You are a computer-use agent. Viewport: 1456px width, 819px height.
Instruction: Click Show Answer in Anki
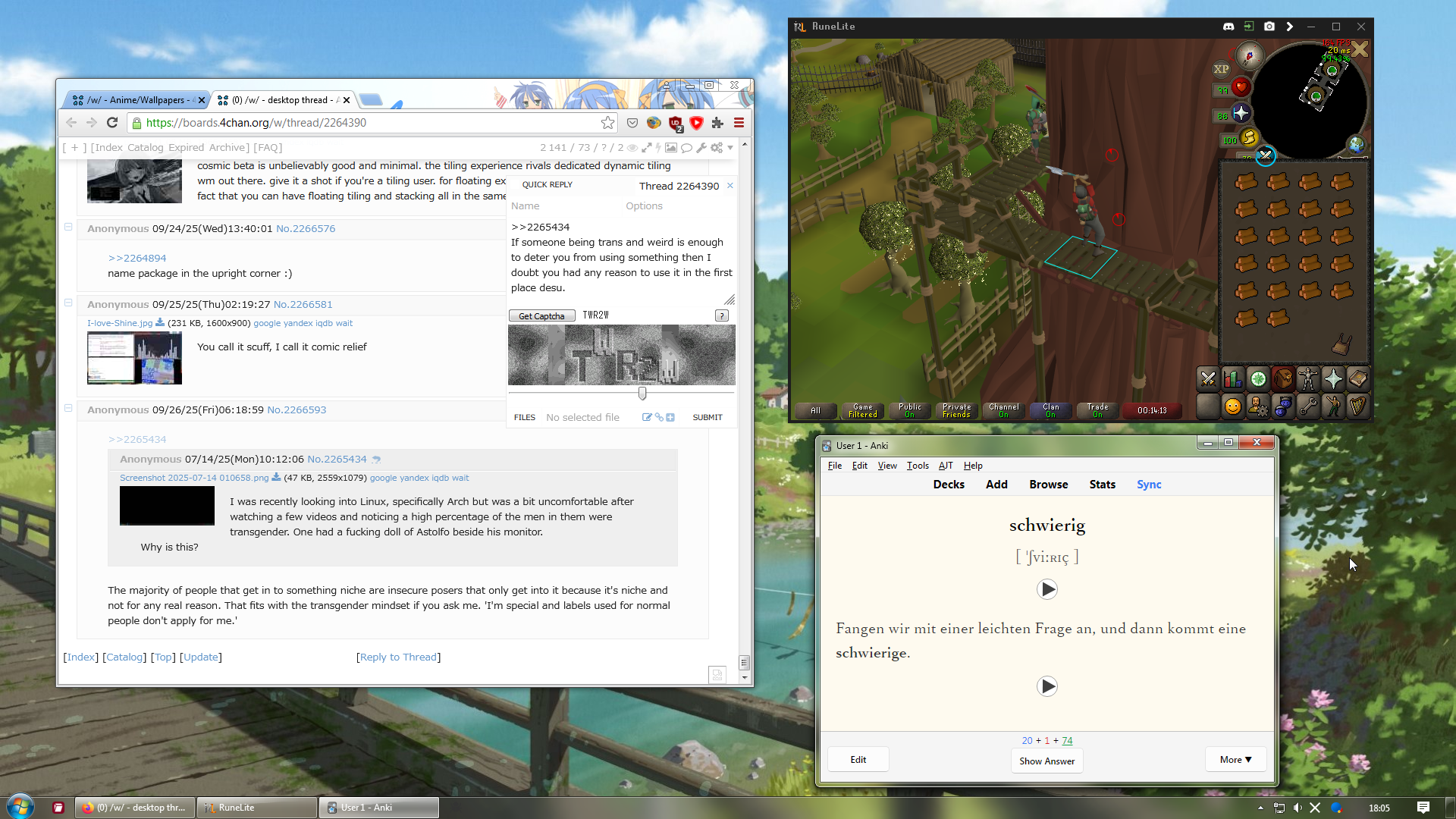[x=1046, y=761]
